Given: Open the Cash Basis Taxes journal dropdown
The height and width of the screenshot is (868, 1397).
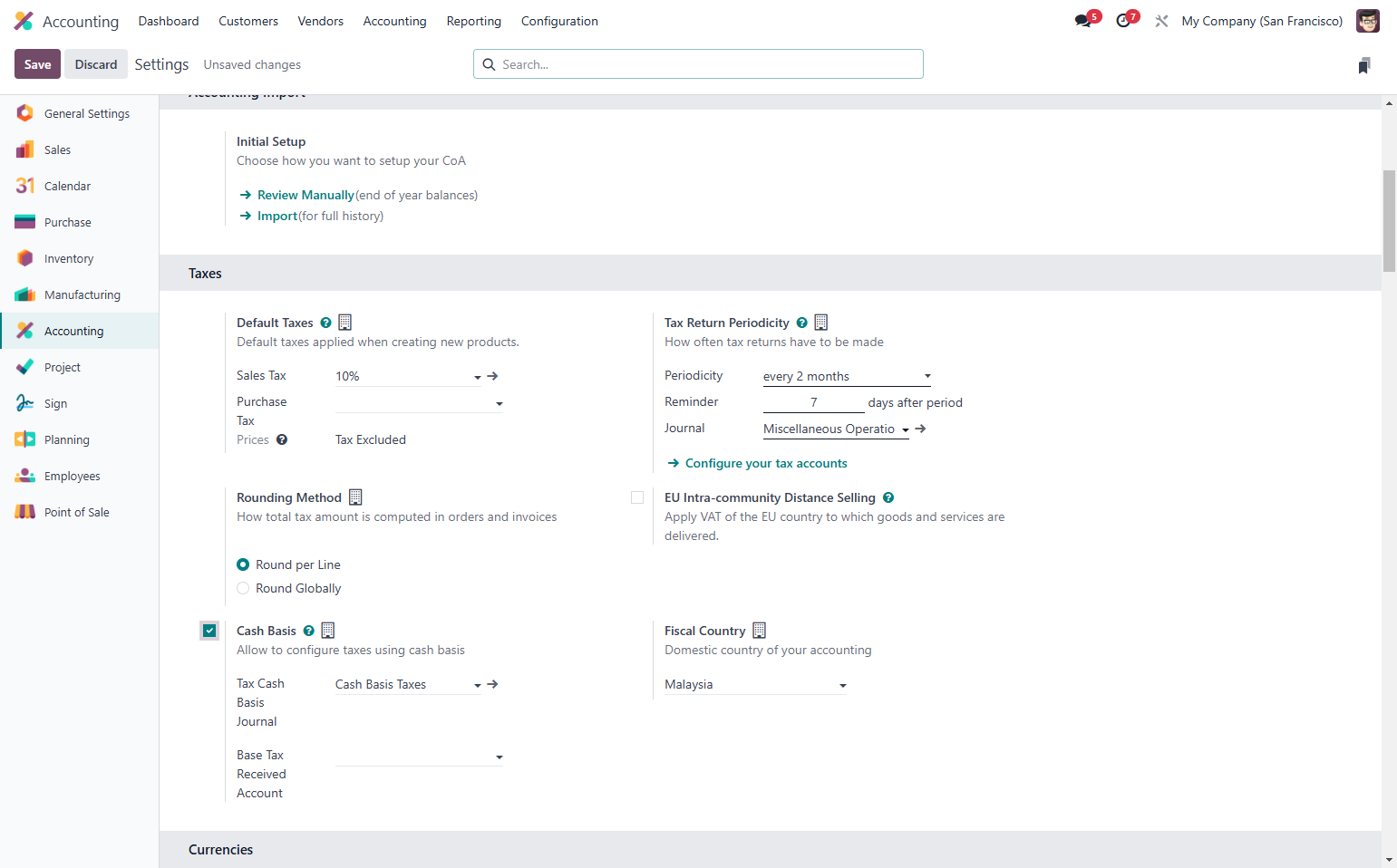Looking at the screenshot, I should (408, 684).
